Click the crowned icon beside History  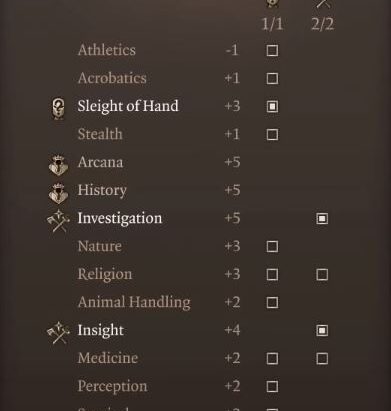tap(58, 192)
